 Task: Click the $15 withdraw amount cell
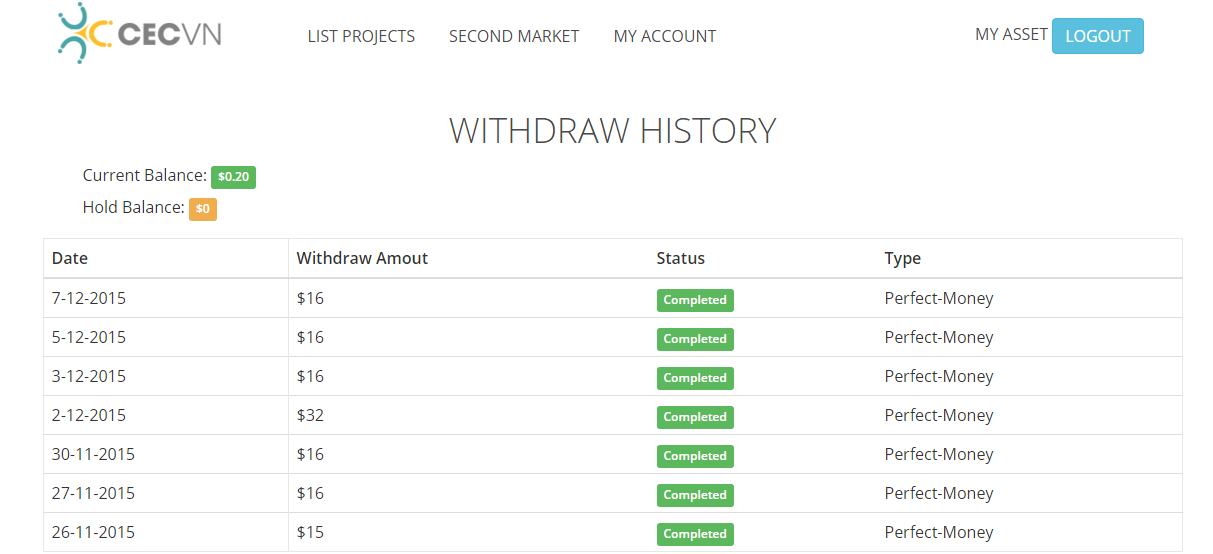[310, 532]
